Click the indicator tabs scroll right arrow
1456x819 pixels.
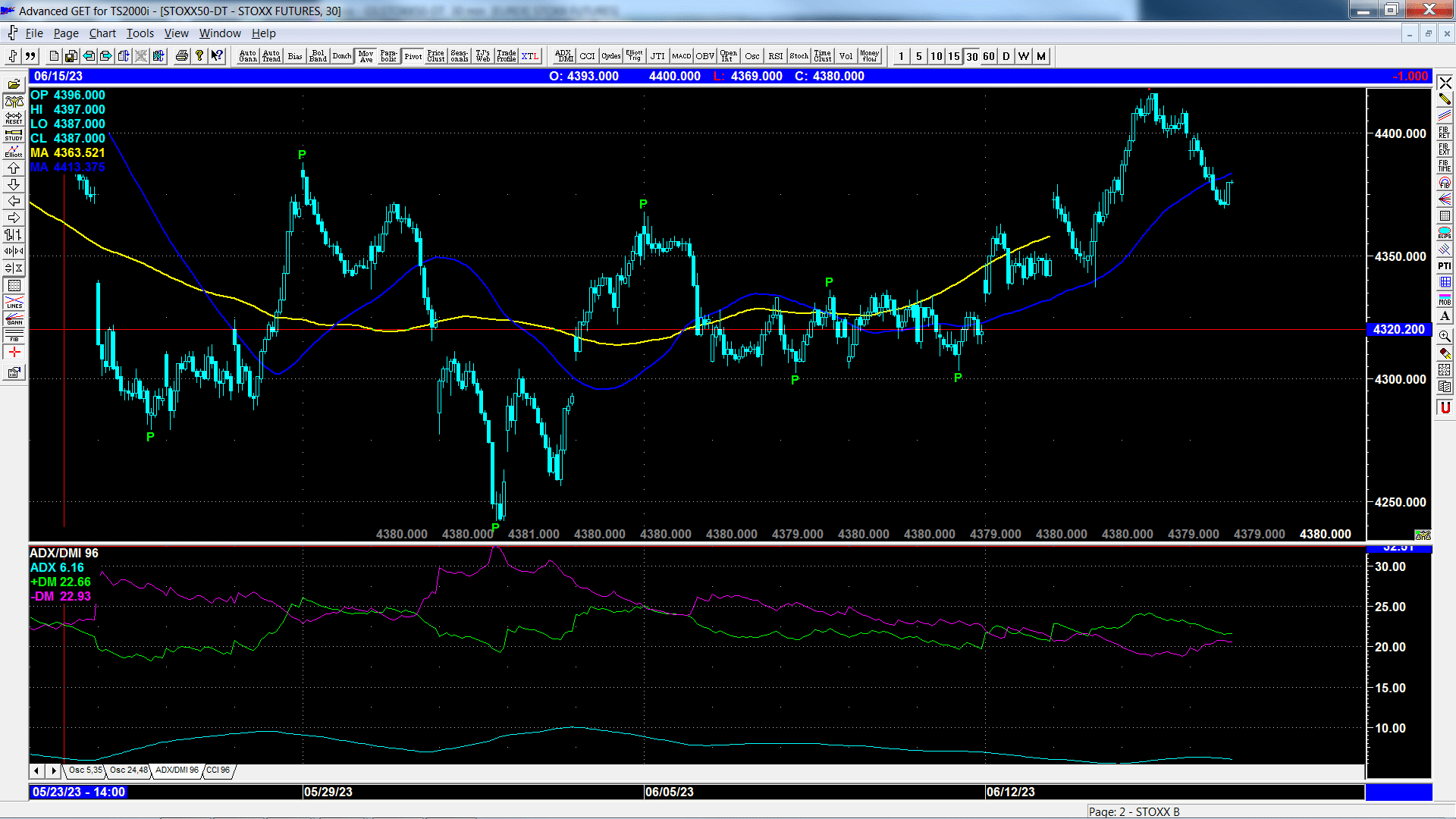coord(53,770)
